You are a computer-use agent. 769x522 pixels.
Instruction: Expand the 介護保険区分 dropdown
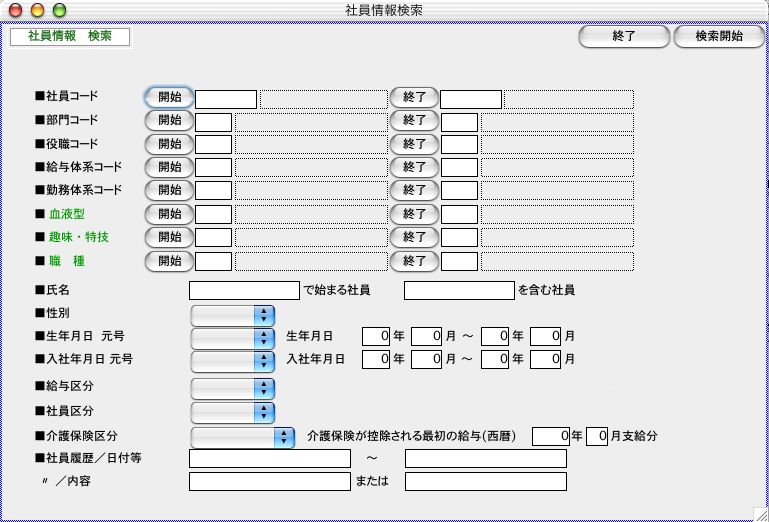point(243,437)
